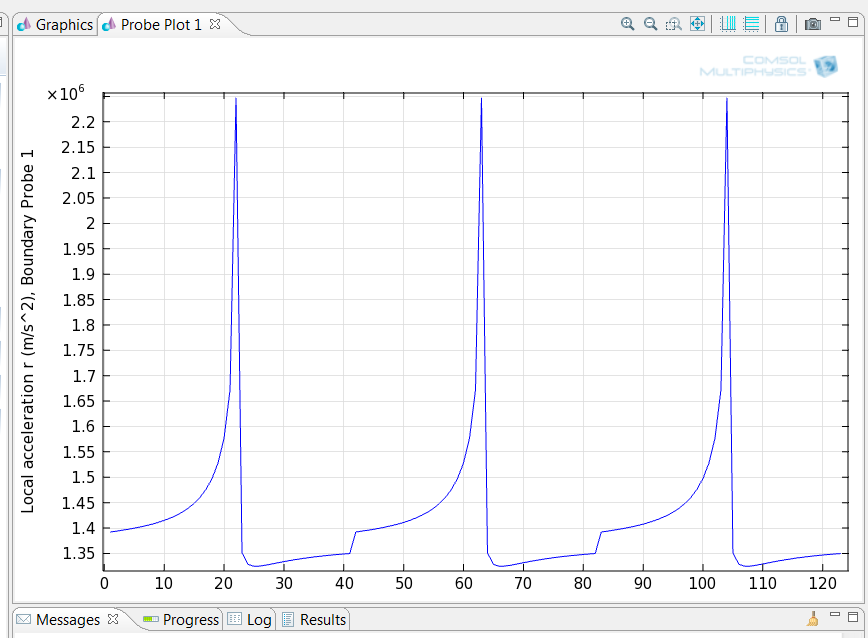The width and height of the screenshot is (868, 638).
Task: Switch to the Graphics tab
Action: pyautogui.click(x=56, y=25)
